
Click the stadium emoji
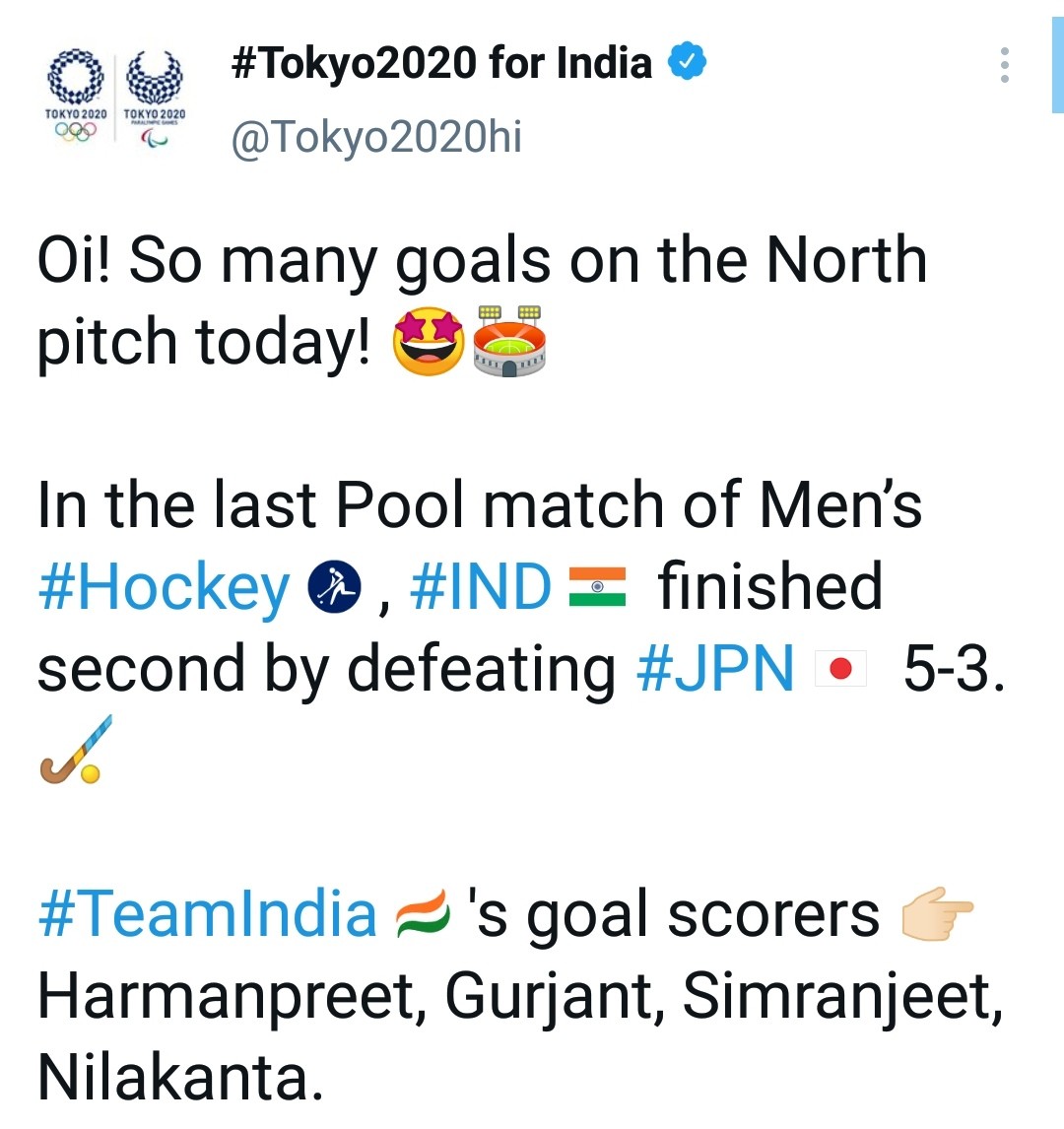[509, 341]
